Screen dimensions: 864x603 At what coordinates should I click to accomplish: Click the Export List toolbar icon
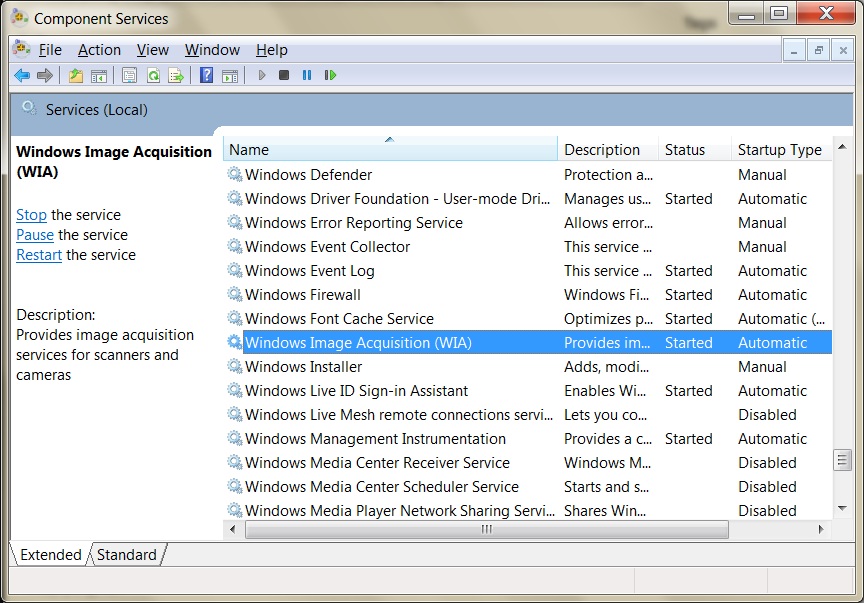pyautogui.click(x=176, y=75)
